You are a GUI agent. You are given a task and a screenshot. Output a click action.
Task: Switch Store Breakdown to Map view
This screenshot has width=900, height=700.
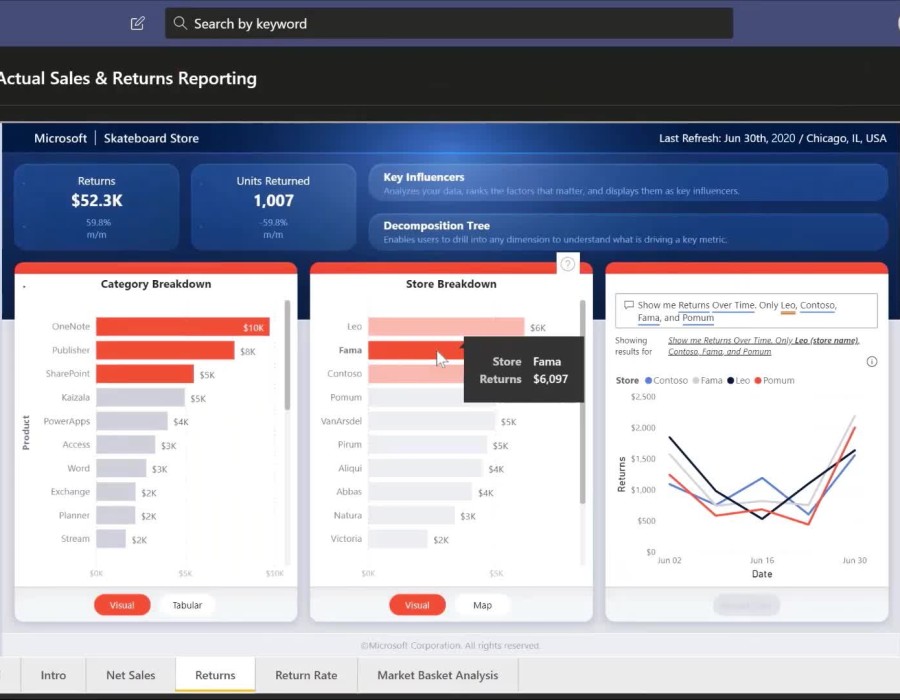pyautogui.click(x=482, y=605)
